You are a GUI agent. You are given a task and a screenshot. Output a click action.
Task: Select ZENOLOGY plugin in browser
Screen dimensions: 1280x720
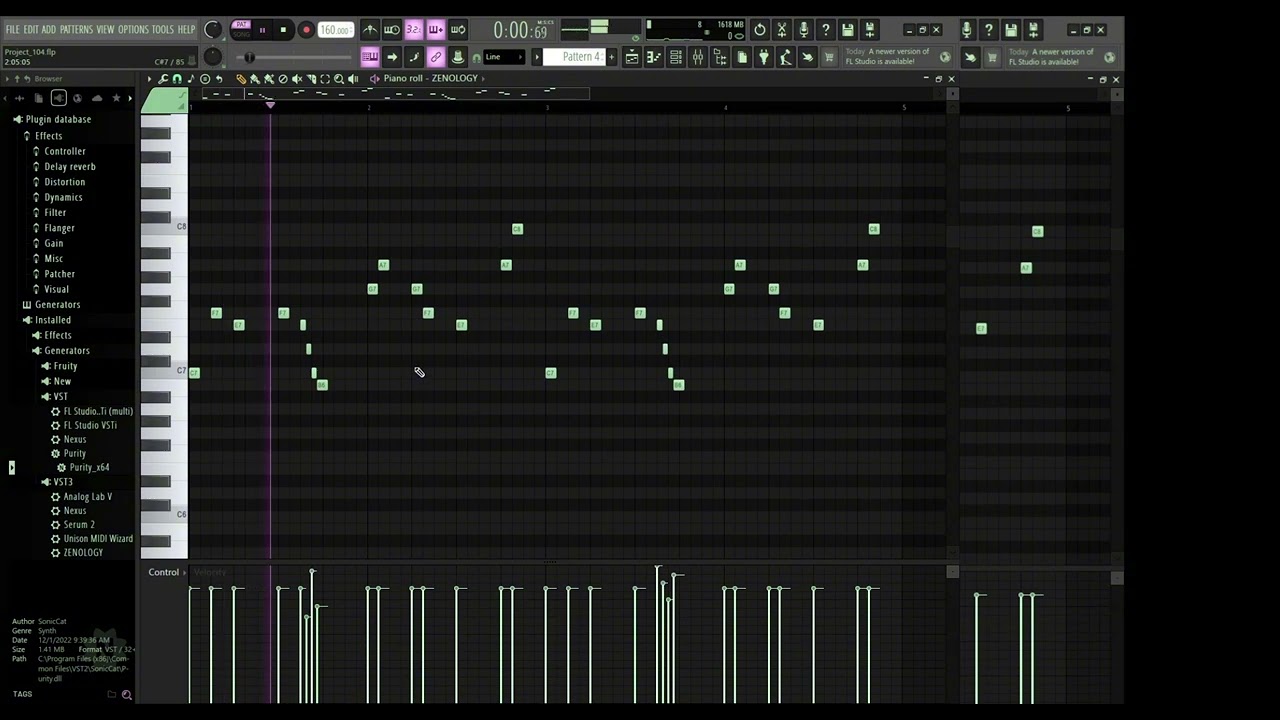[x=82, y=552]
